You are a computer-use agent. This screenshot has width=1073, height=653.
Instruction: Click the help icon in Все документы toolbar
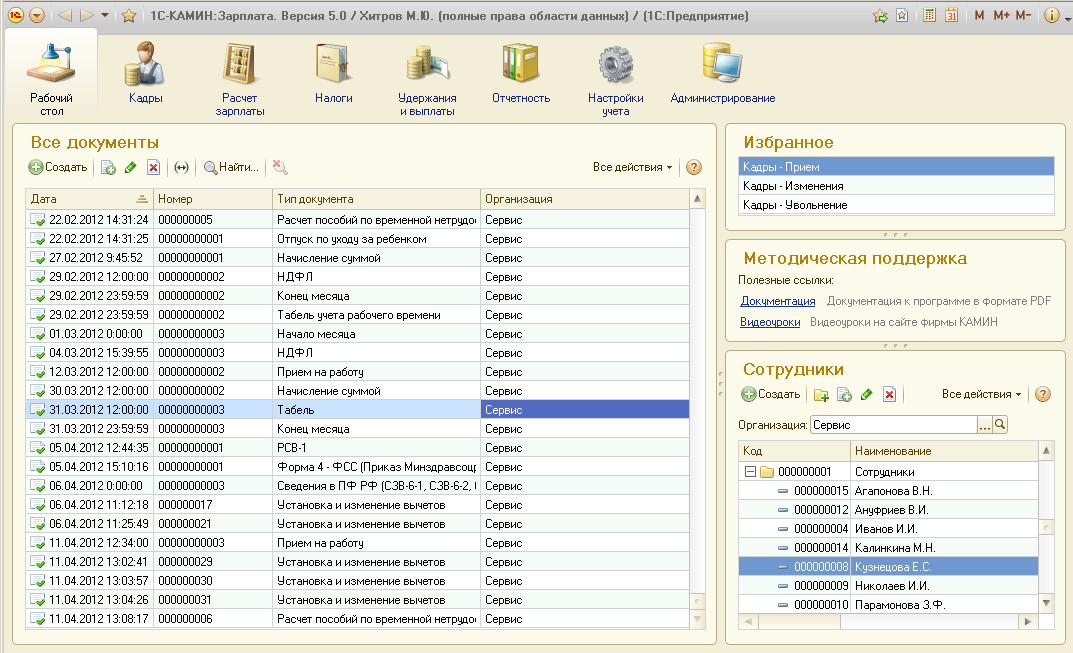tap(694, 167)
